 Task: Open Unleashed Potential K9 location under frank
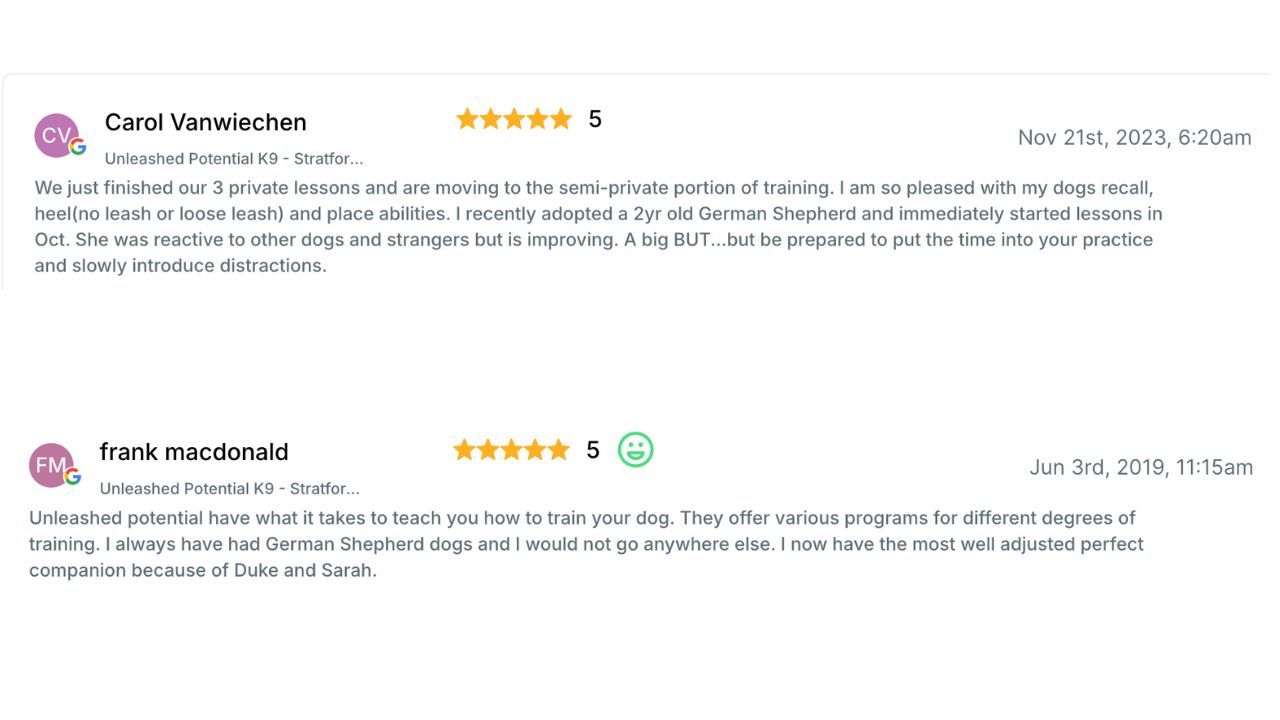[229, 489]
